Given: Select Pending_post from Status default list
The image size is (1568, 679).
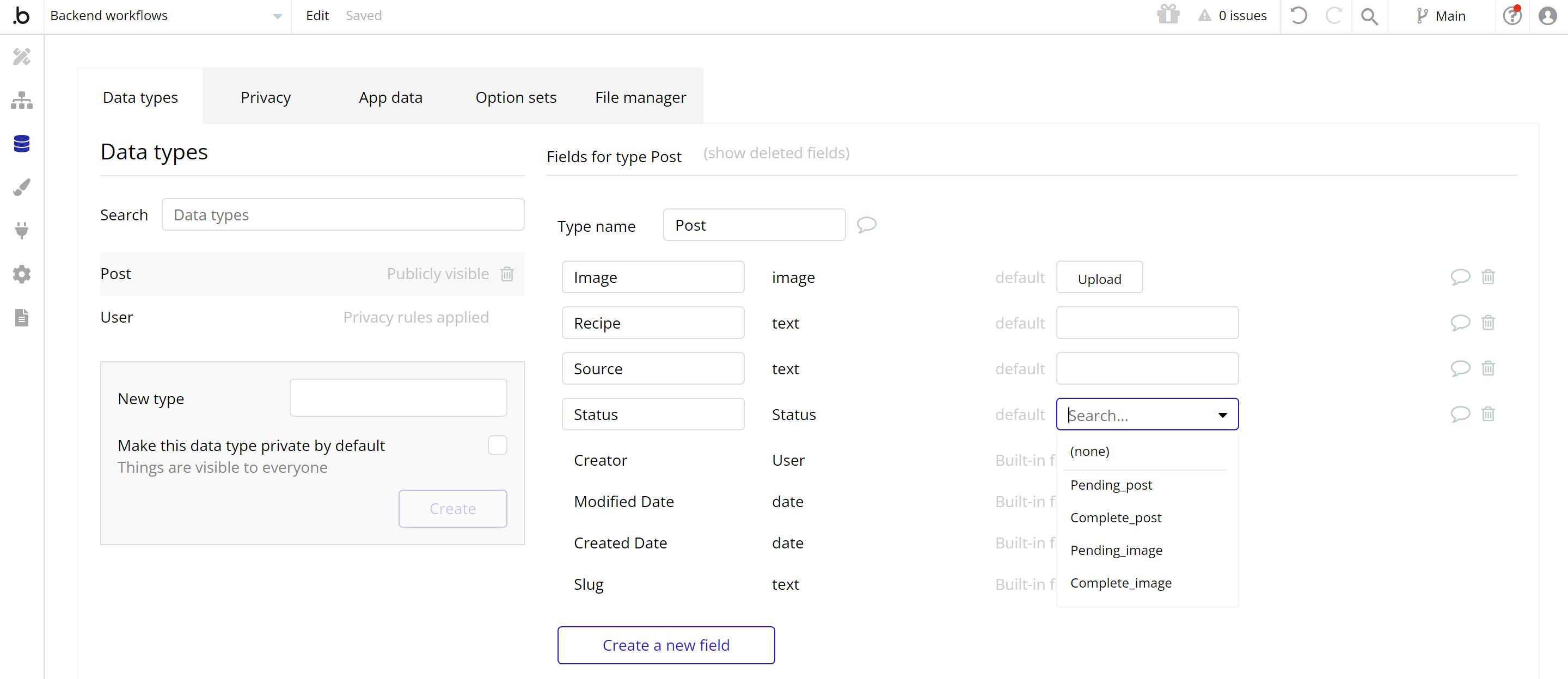Looking at the screenshot, I should [x=1111, y=485].
